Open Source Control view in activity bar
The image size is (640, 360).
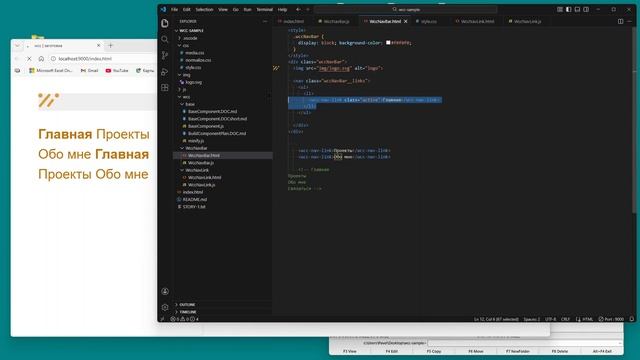coord(165,55)
